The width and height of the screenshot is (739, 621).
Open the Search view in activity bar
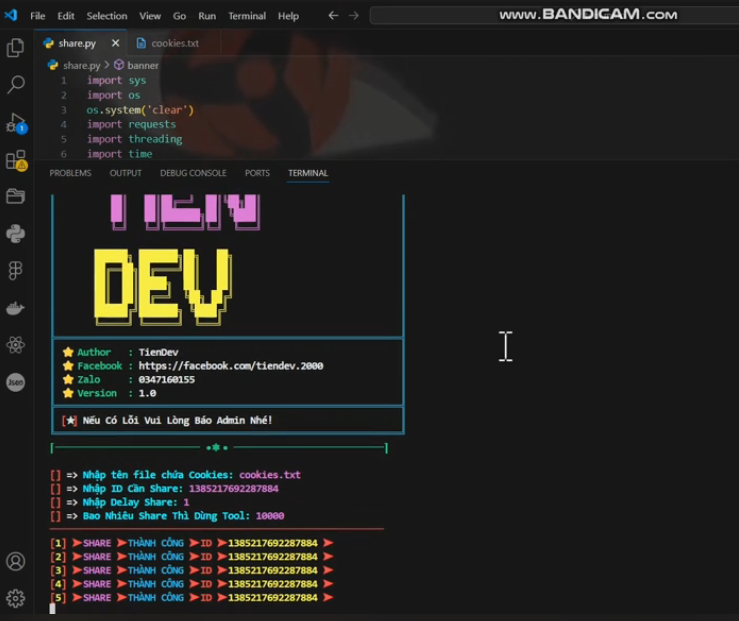[x=15, y=85]
